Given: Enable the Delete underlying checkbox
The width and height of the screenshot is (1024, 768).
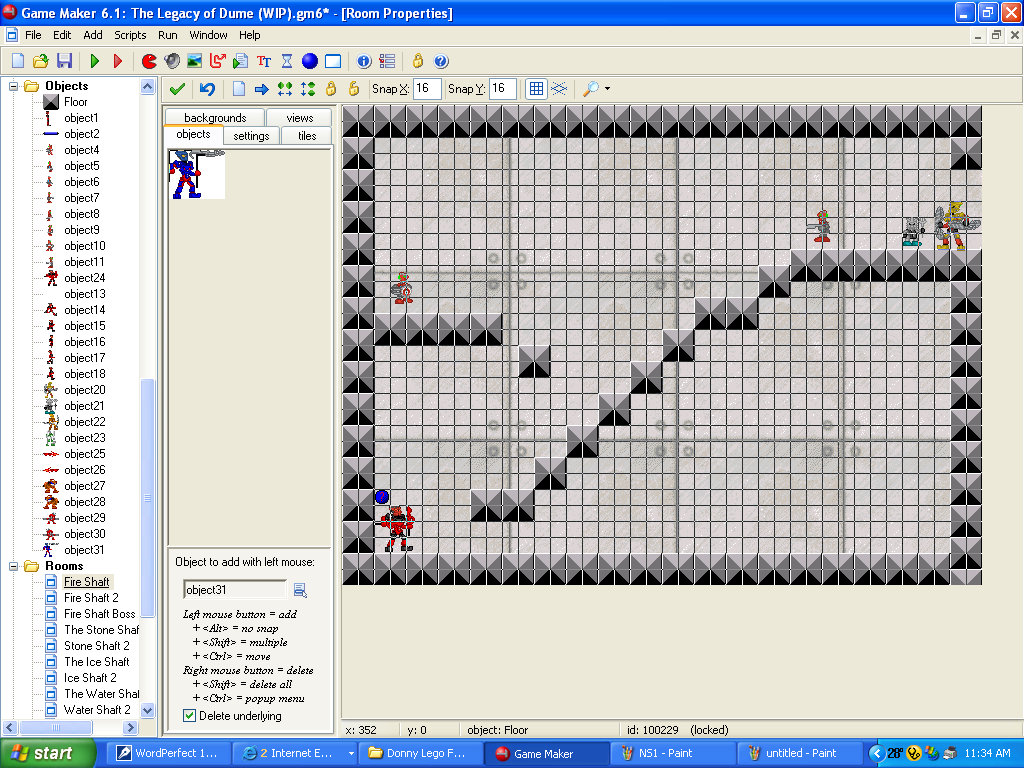Looking at the screenshot, I should tap(190, 714).
